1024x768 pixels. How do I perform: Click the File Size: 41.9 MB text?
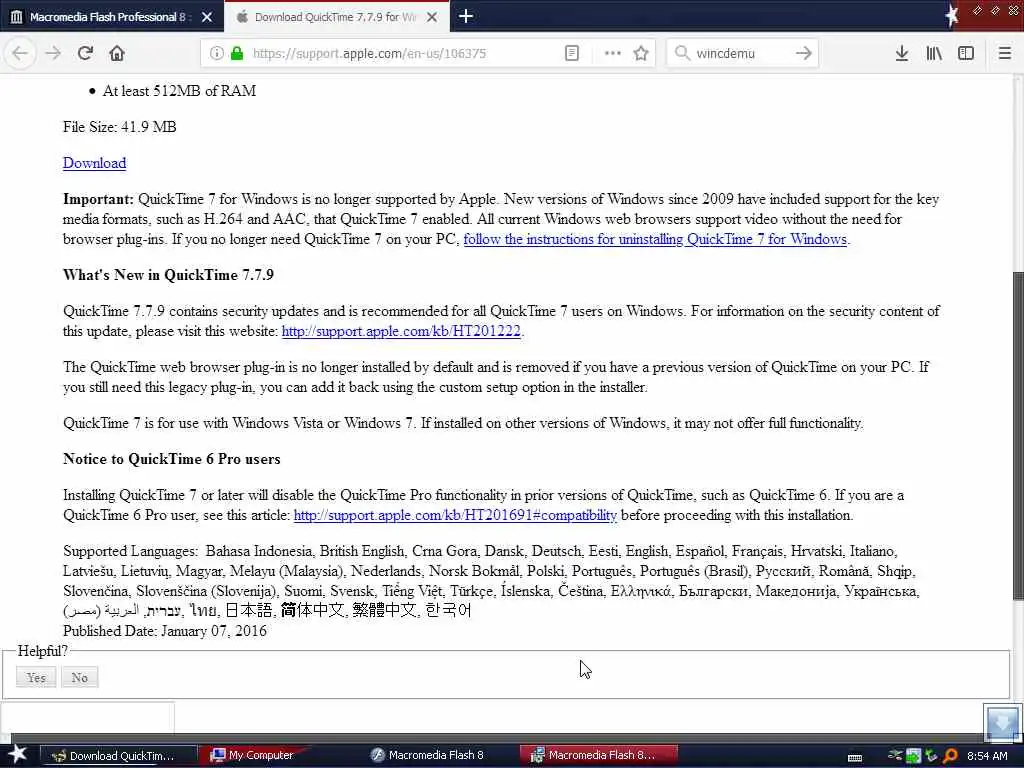pos(120,127)
